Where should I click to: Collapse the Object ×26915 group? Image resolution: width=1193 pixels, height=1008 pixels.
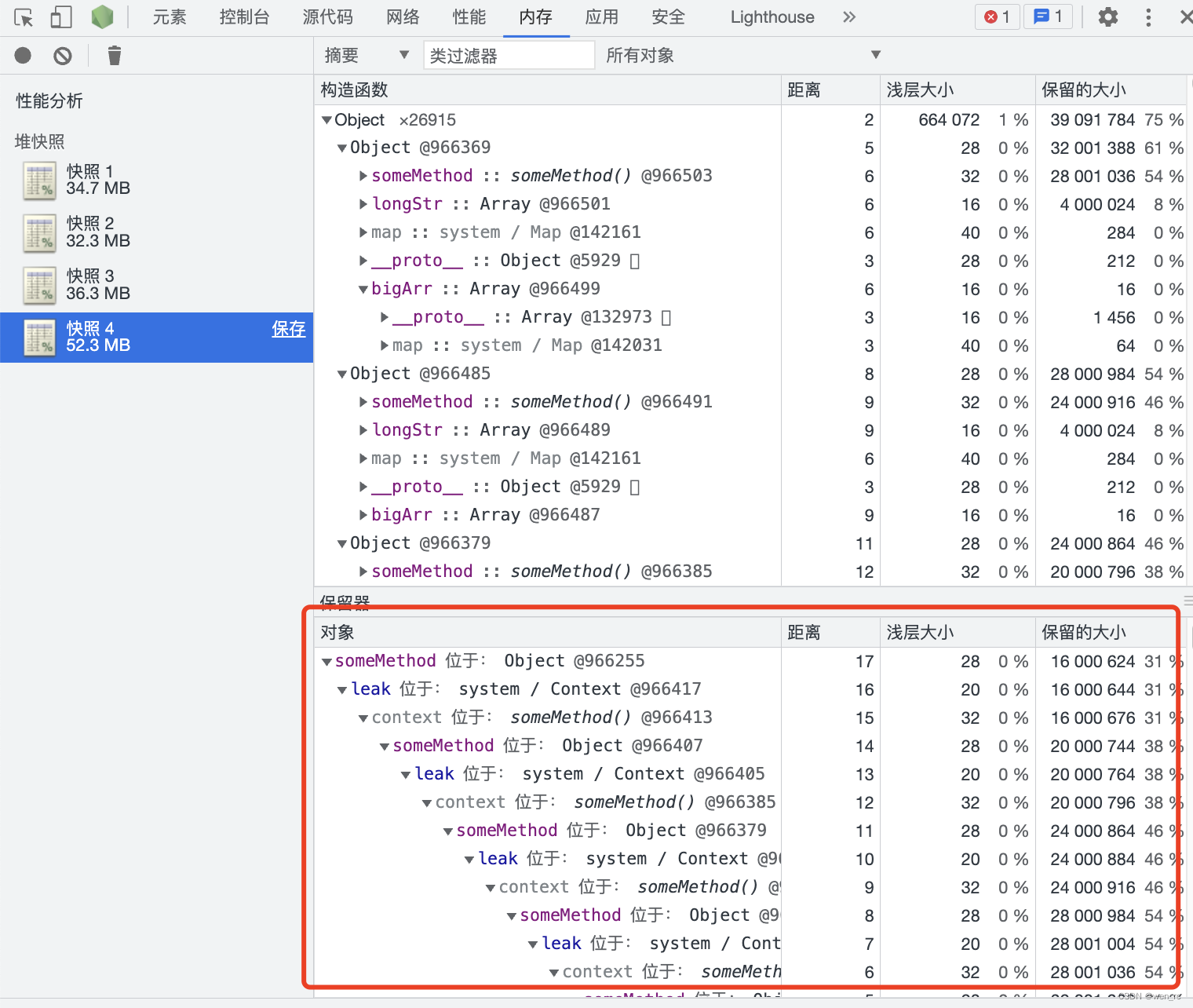(x=327, y=120)
